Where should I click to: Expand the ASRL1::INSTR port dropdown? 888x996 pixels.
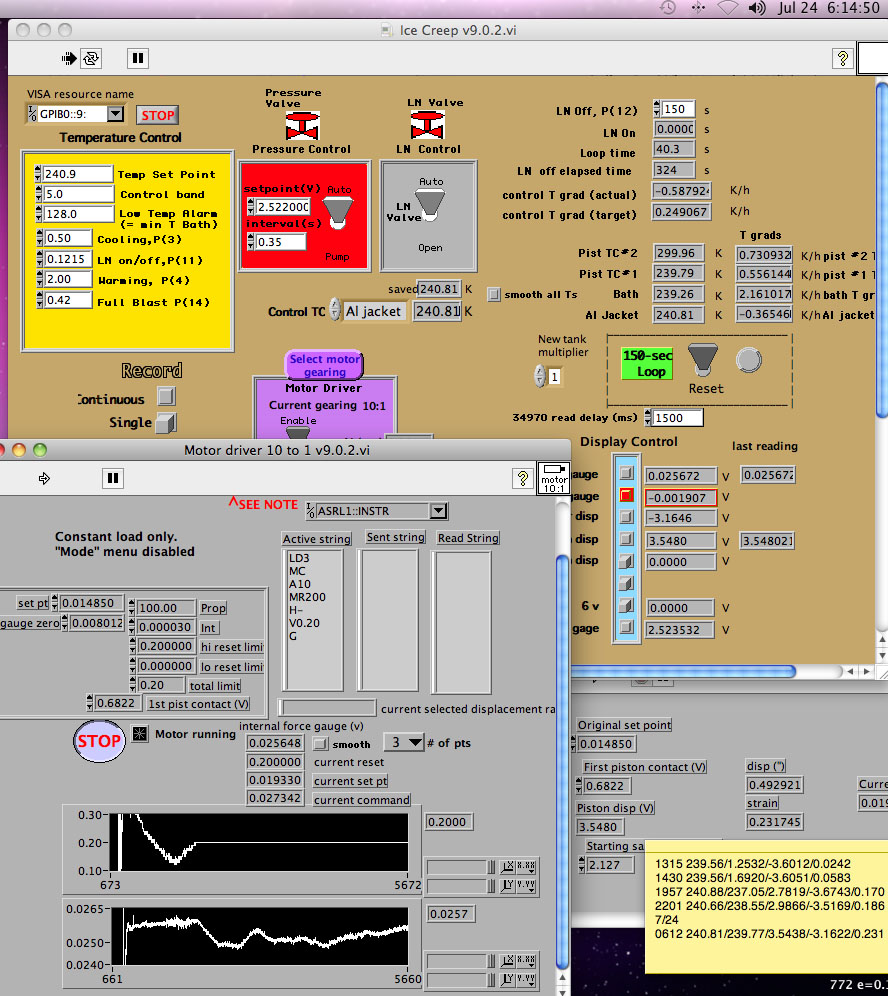coord(437,511)
